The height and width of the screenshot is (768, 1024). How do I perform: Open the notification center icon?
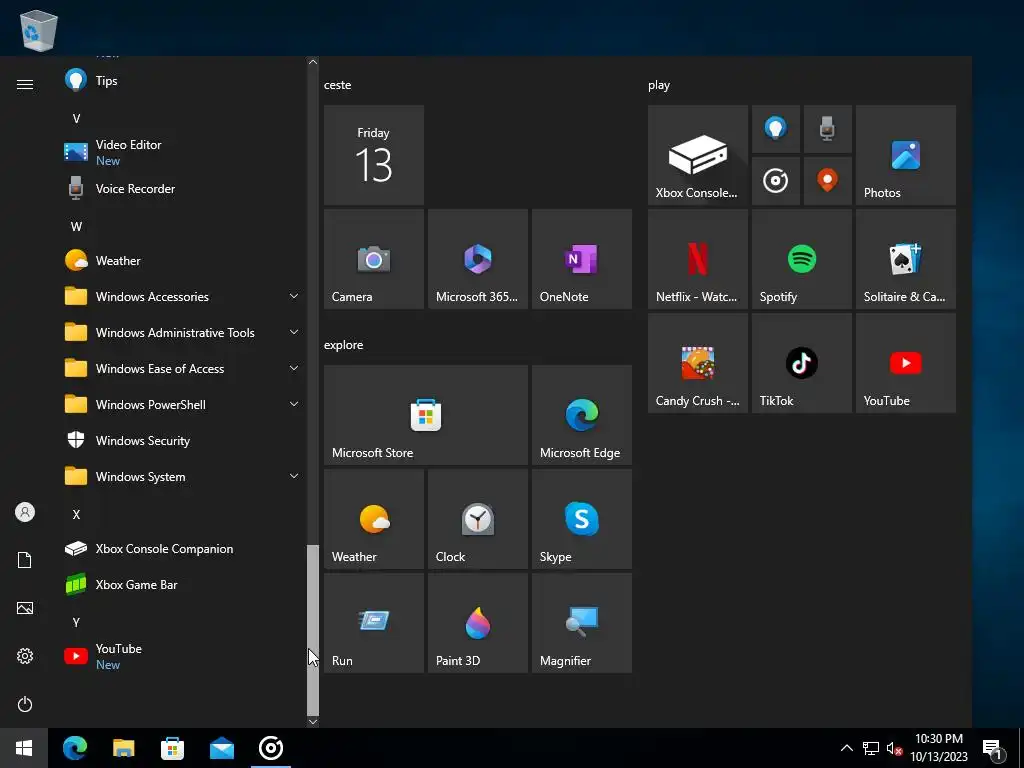coord(993,748)
